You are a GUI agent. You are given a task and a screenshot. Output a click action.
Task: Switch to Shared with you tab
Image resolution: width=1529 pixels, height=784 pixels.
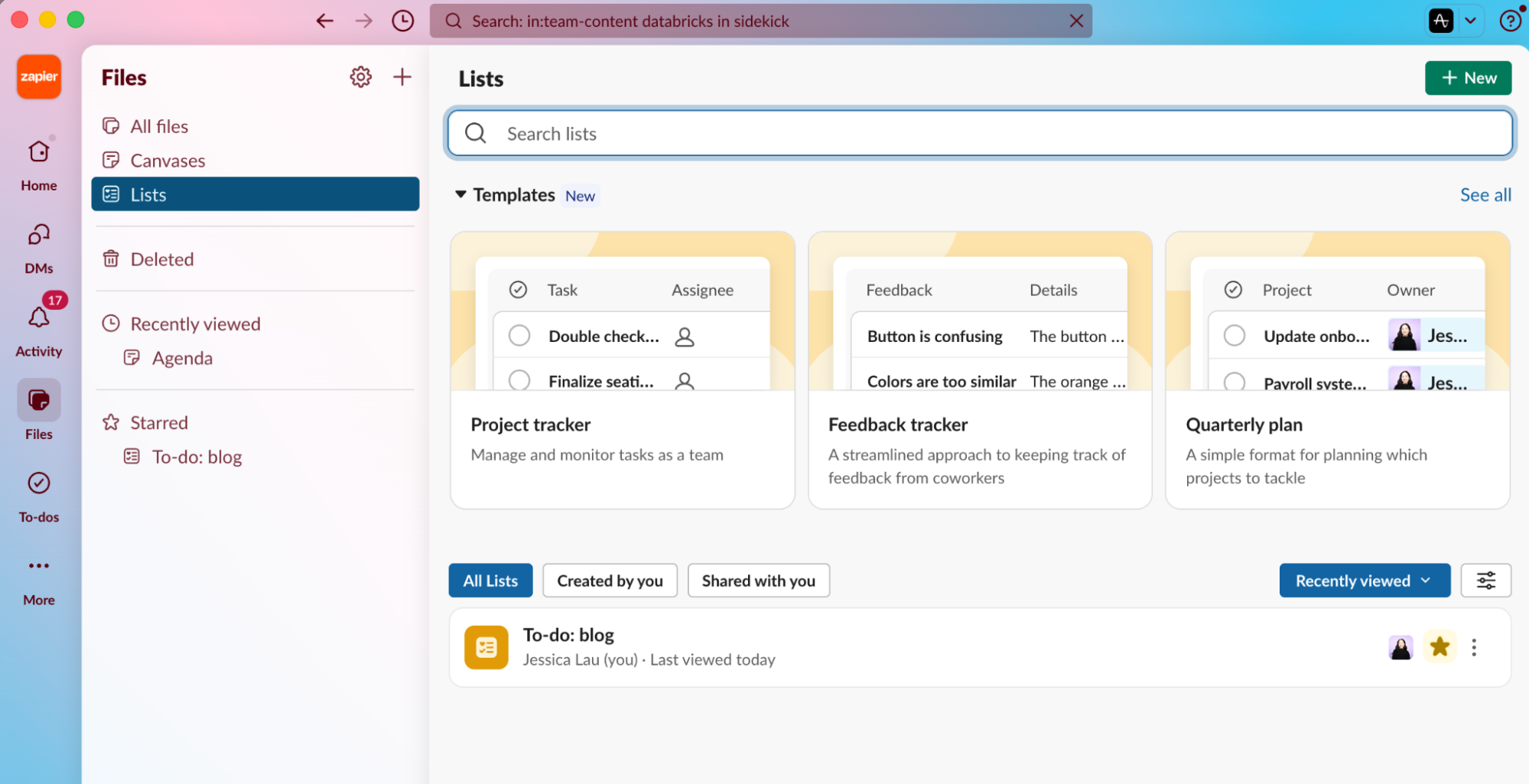pyautogui.click(x=758, y=581)
